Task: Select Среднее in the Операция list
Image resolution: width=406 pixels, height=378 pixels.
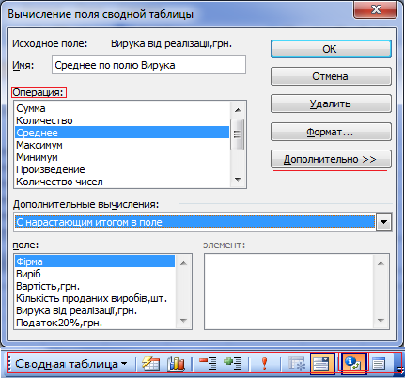Action: (122, 132)
